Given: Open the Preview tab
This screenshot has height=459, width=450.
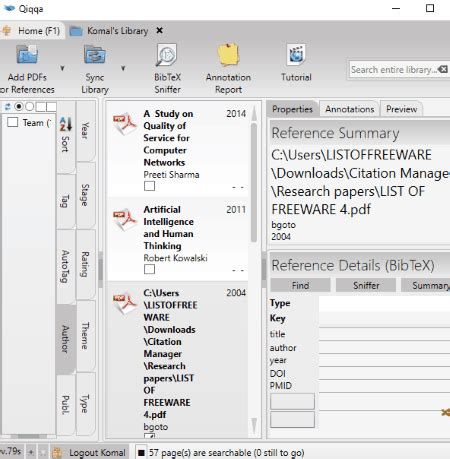Looking at the screenshot, I should [x=401, y=109].
